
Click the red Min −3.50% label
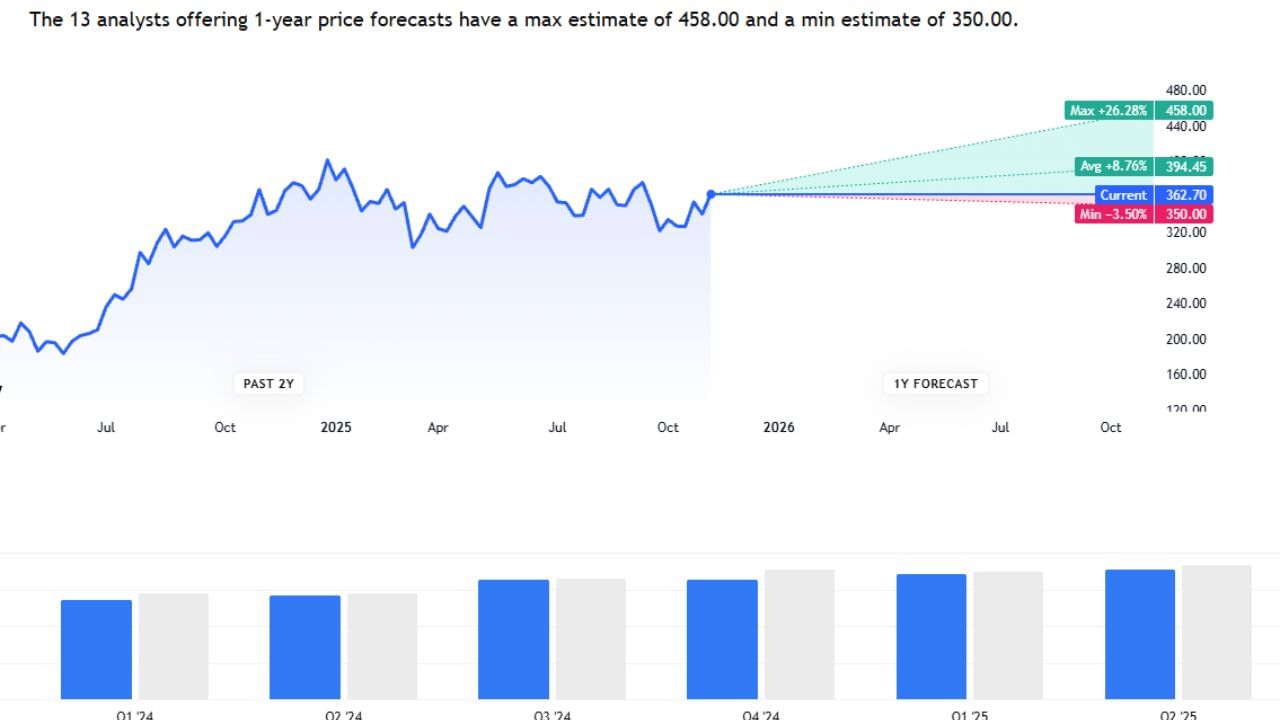[1114, 214]
